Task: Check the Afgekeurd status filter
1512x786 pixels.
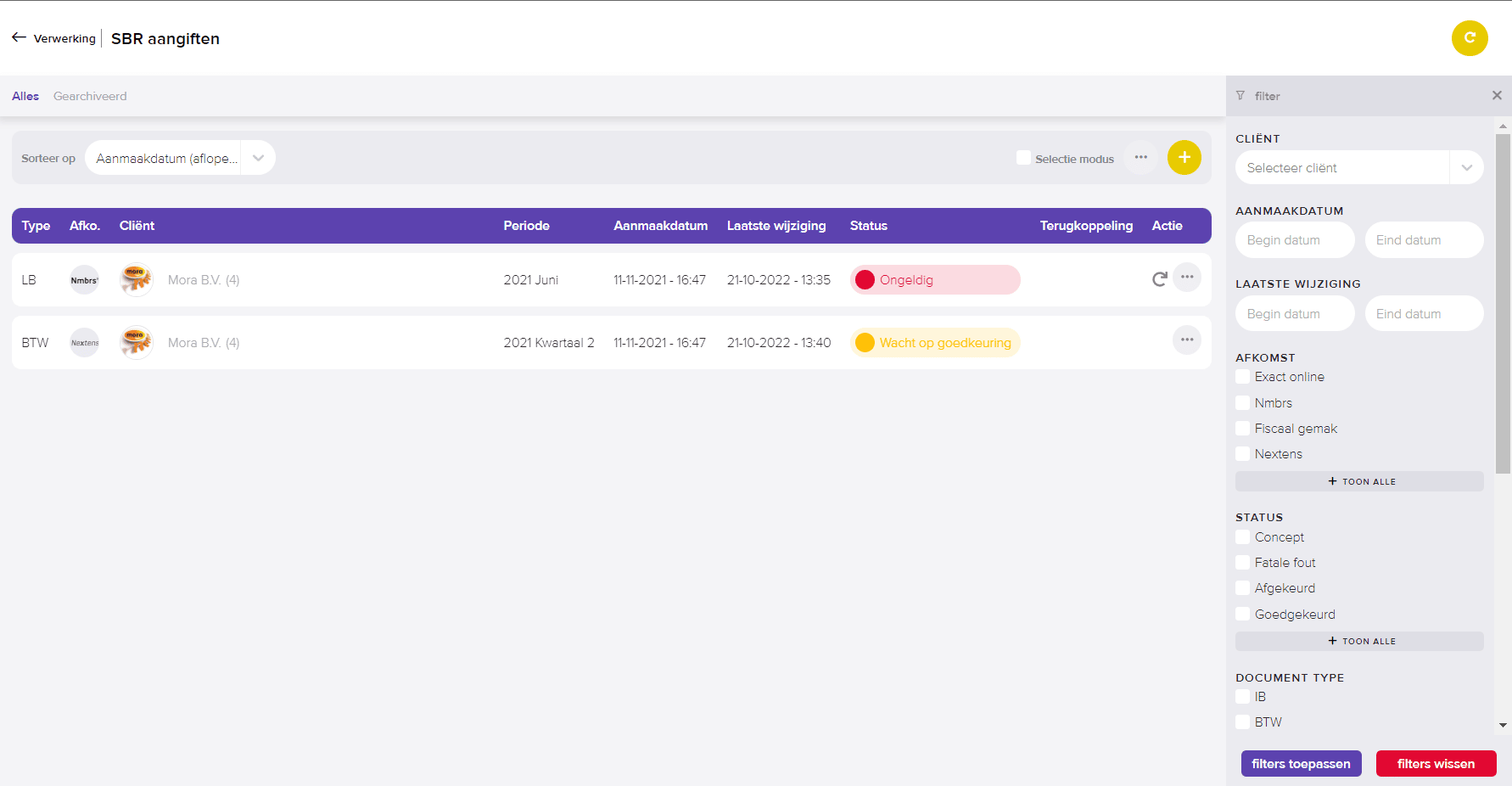Action: coord(1243,588)
